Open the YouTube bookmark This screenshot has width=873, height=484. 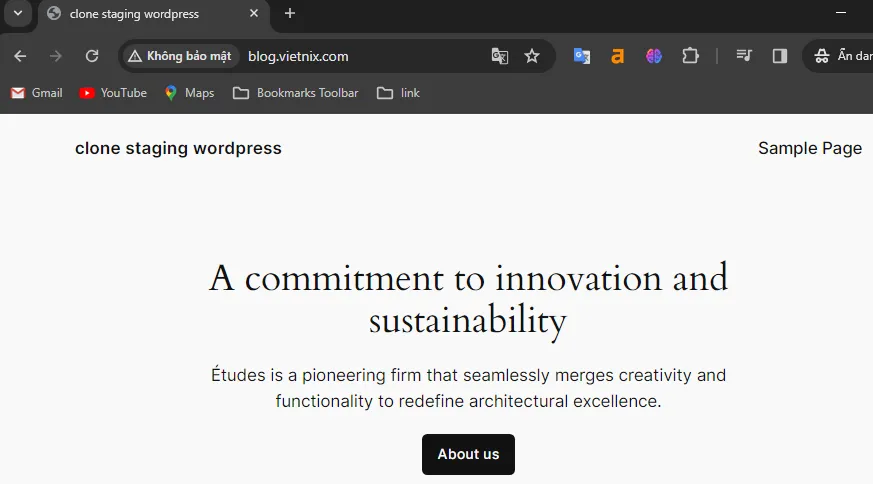(x=113, y=93)
